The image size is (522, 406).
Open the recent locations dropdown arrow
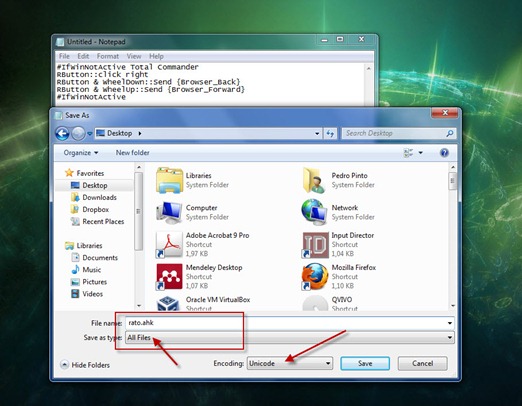pos(89,134)
